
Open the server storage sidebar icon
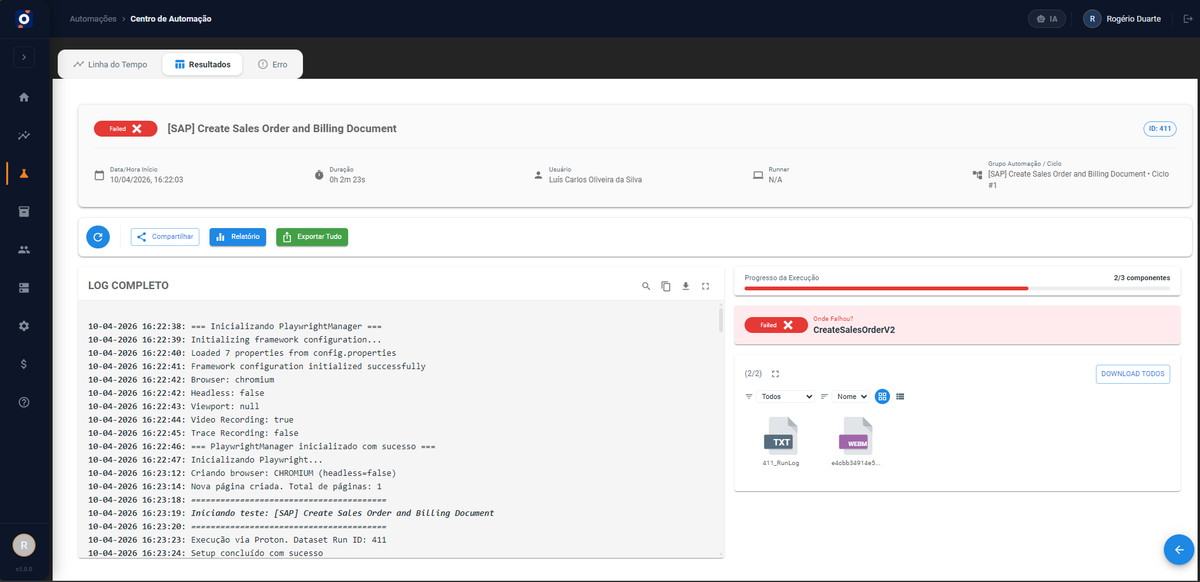pos(24,288)
